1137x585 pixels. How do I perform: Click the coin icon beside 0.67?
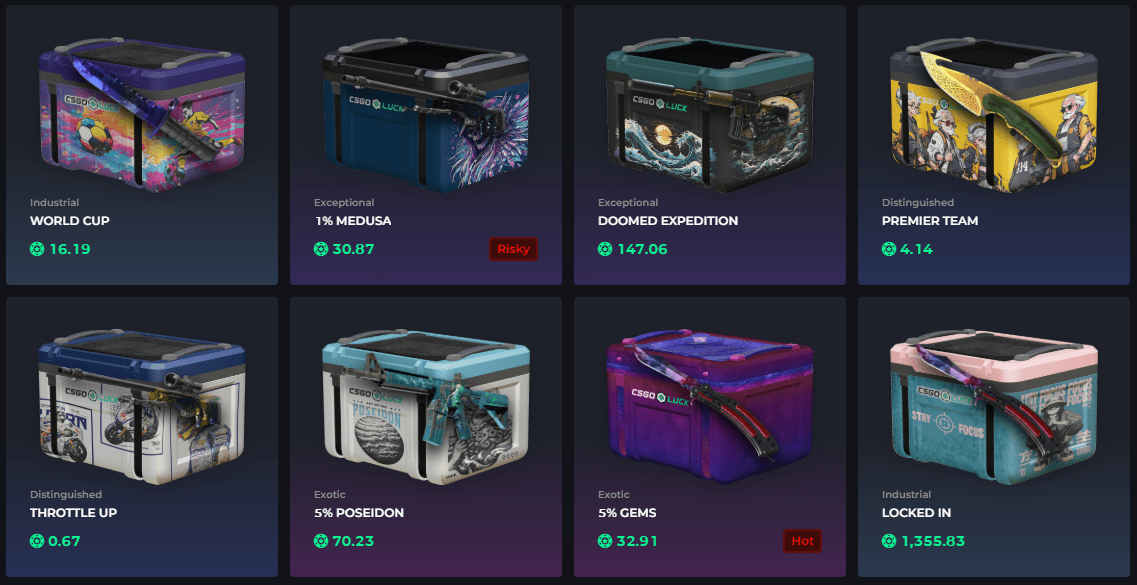(x=37, y=541)
